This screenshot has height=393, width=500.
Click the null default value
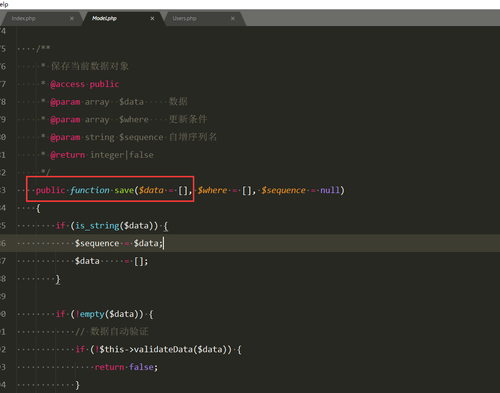(330, 190)
